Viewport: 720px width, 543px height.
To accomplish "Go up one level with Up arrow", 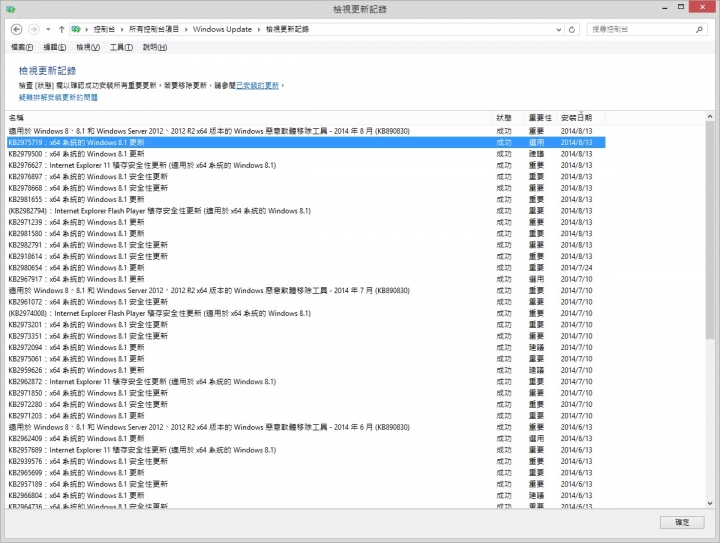I will coord(62,29).
